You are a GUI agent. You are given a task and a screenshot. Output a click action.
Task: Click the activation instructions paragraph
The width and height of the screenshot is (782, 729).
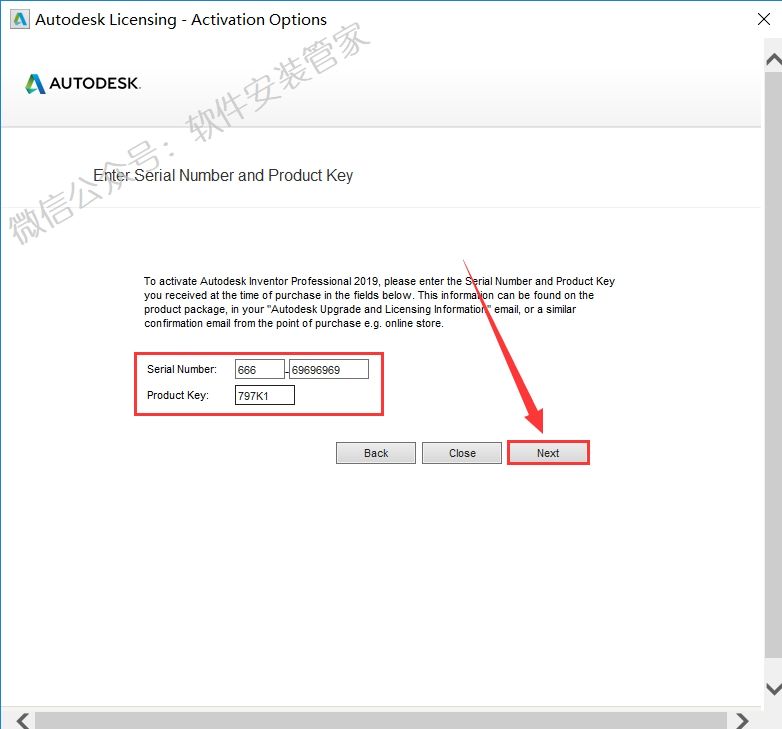[378, 302]
